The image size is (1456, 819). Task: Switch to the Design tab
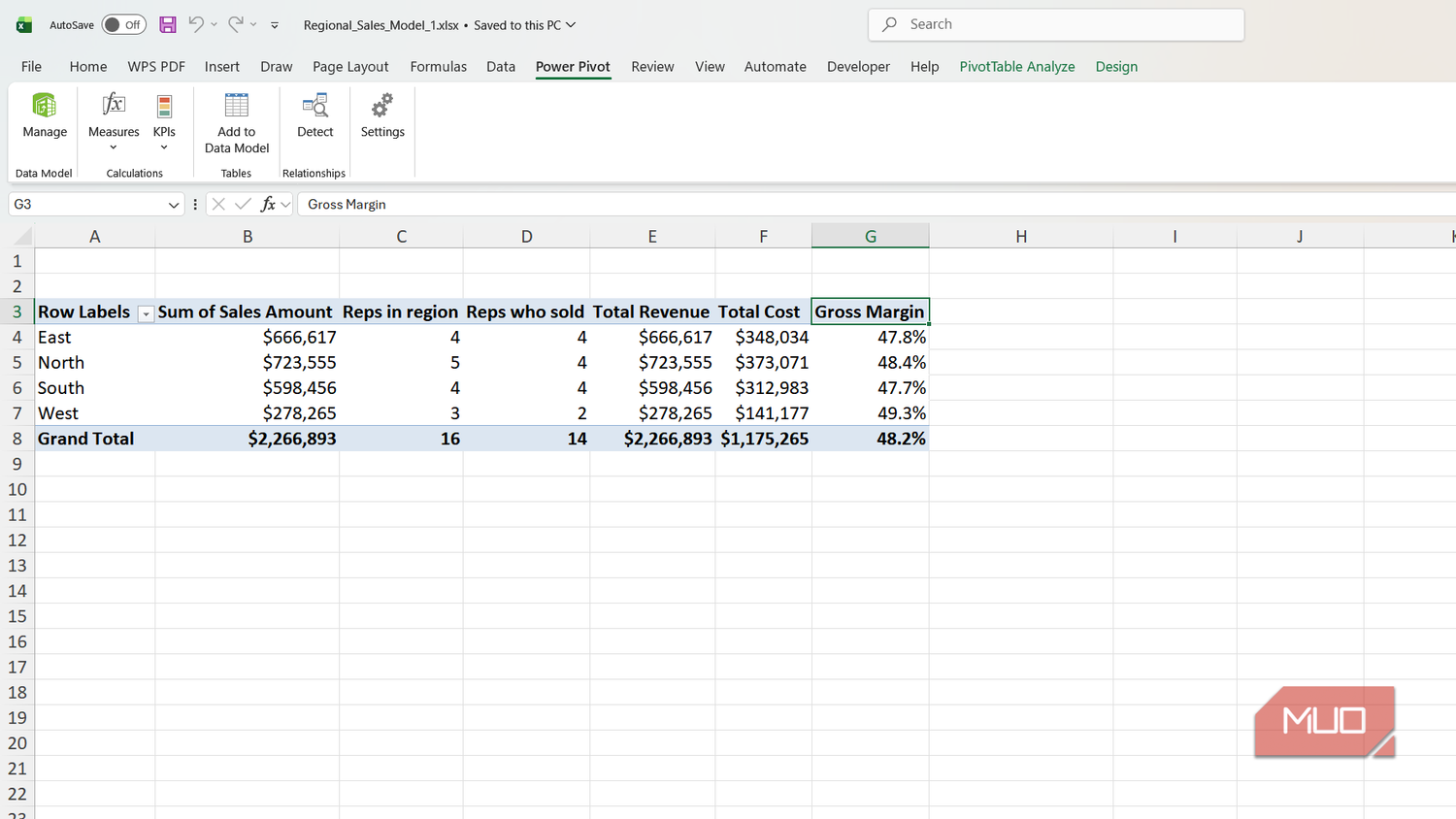point(1116,66)
